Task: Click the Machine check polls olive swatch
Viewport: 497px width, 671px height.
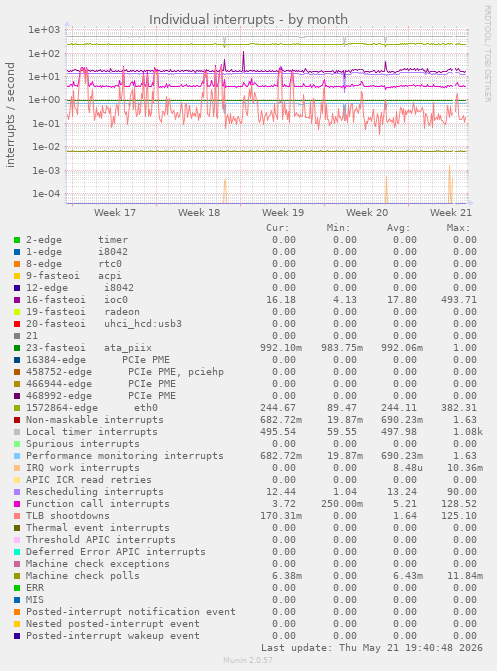Action: pos(17,576)
